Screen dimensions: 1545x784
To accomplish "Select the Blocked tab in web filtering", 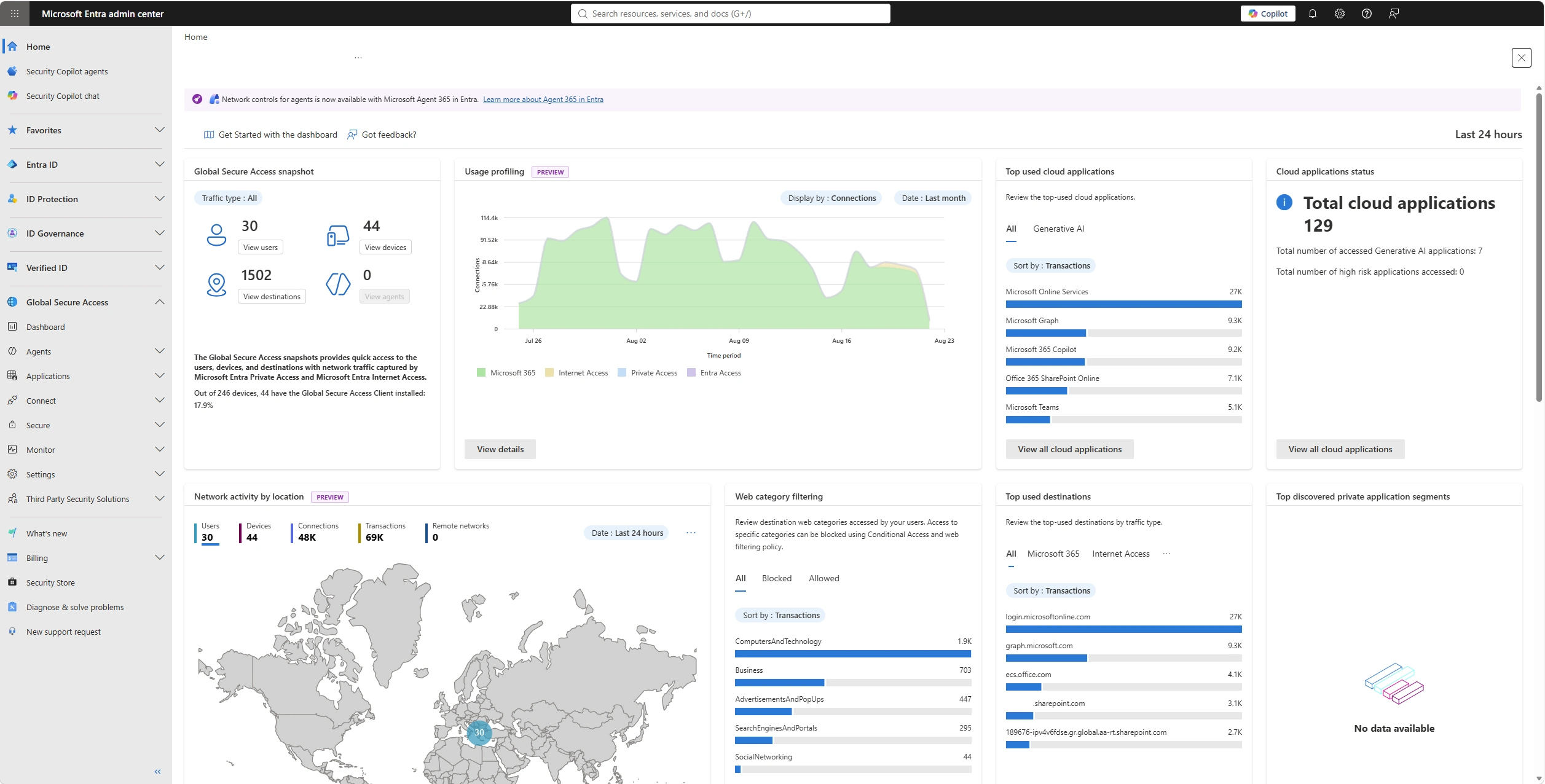I will 776,578.
